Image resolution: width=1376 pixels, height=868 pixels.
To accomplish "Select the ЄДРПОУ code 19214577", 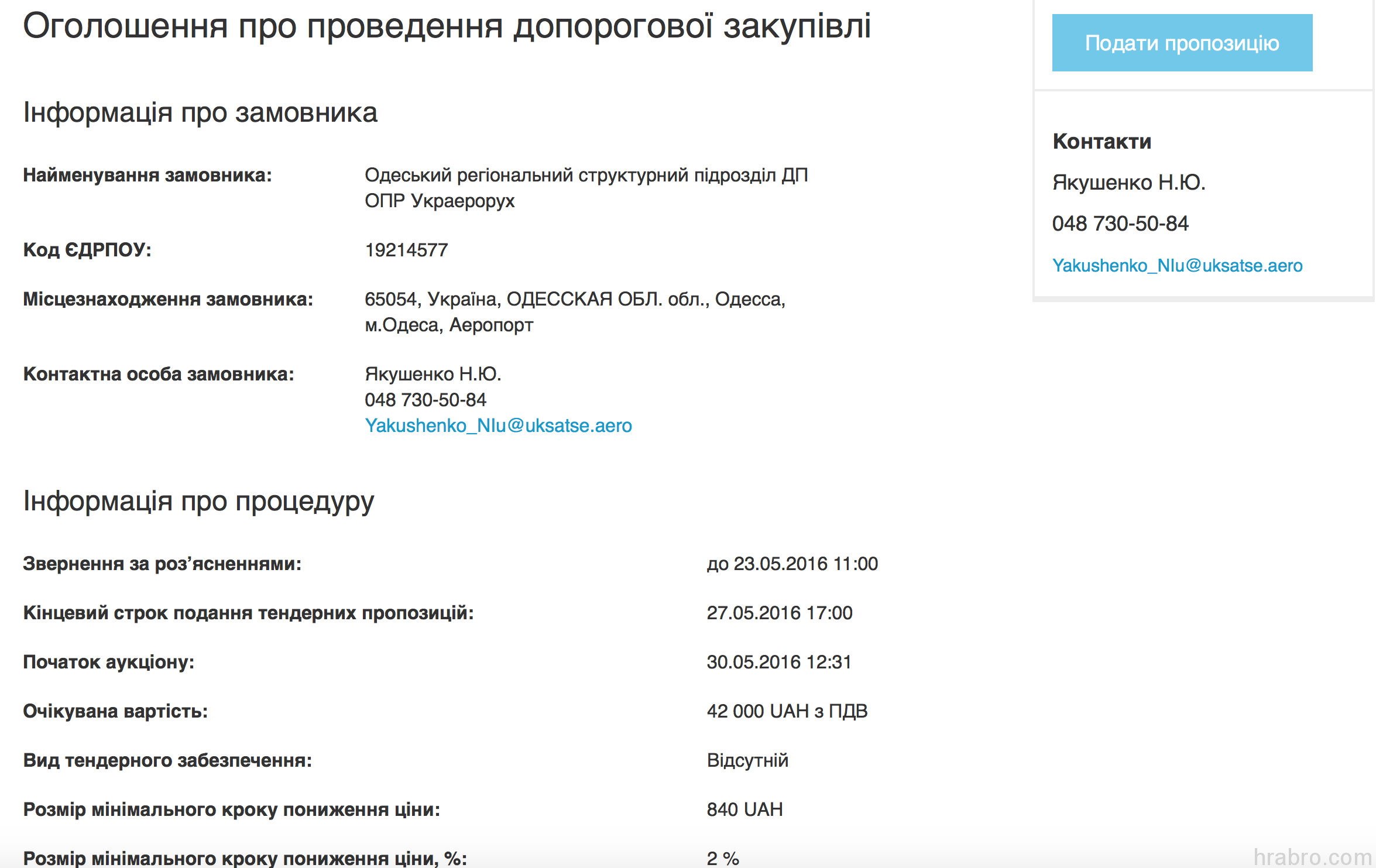I will pyautogui.click(x=405, y=249).
